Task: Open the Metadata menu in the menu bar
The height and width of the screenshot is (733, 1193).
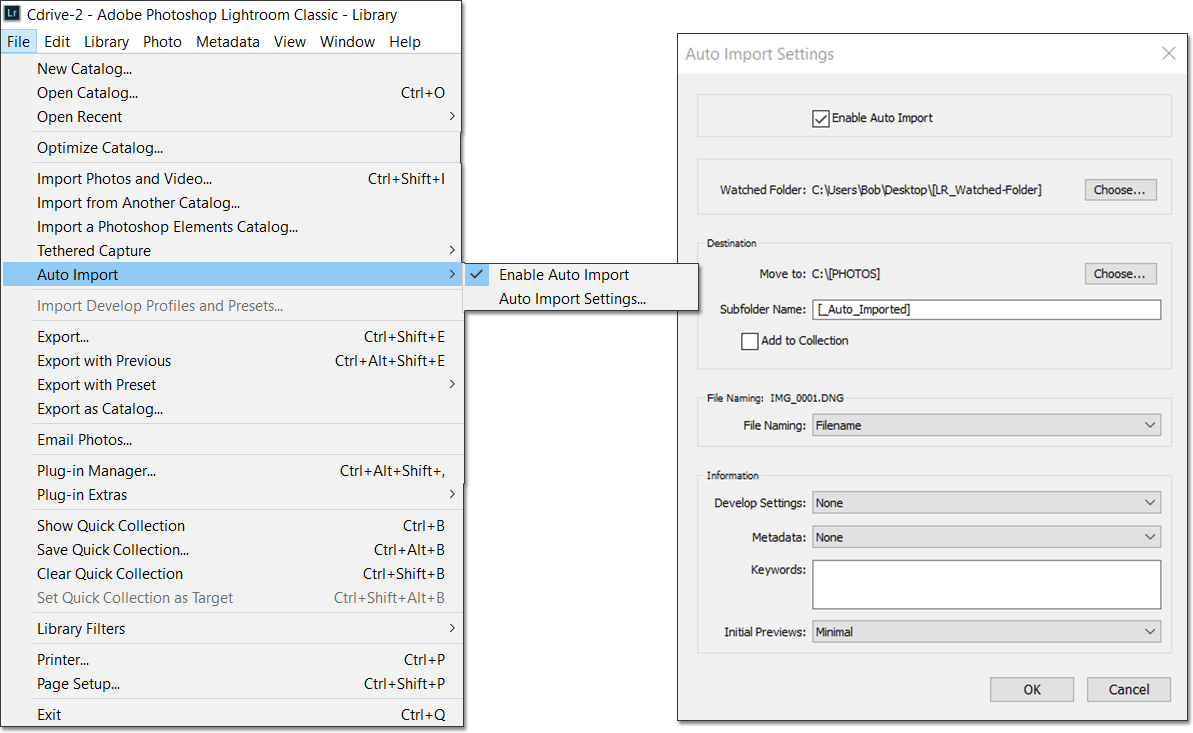Action: click(227, 42)
